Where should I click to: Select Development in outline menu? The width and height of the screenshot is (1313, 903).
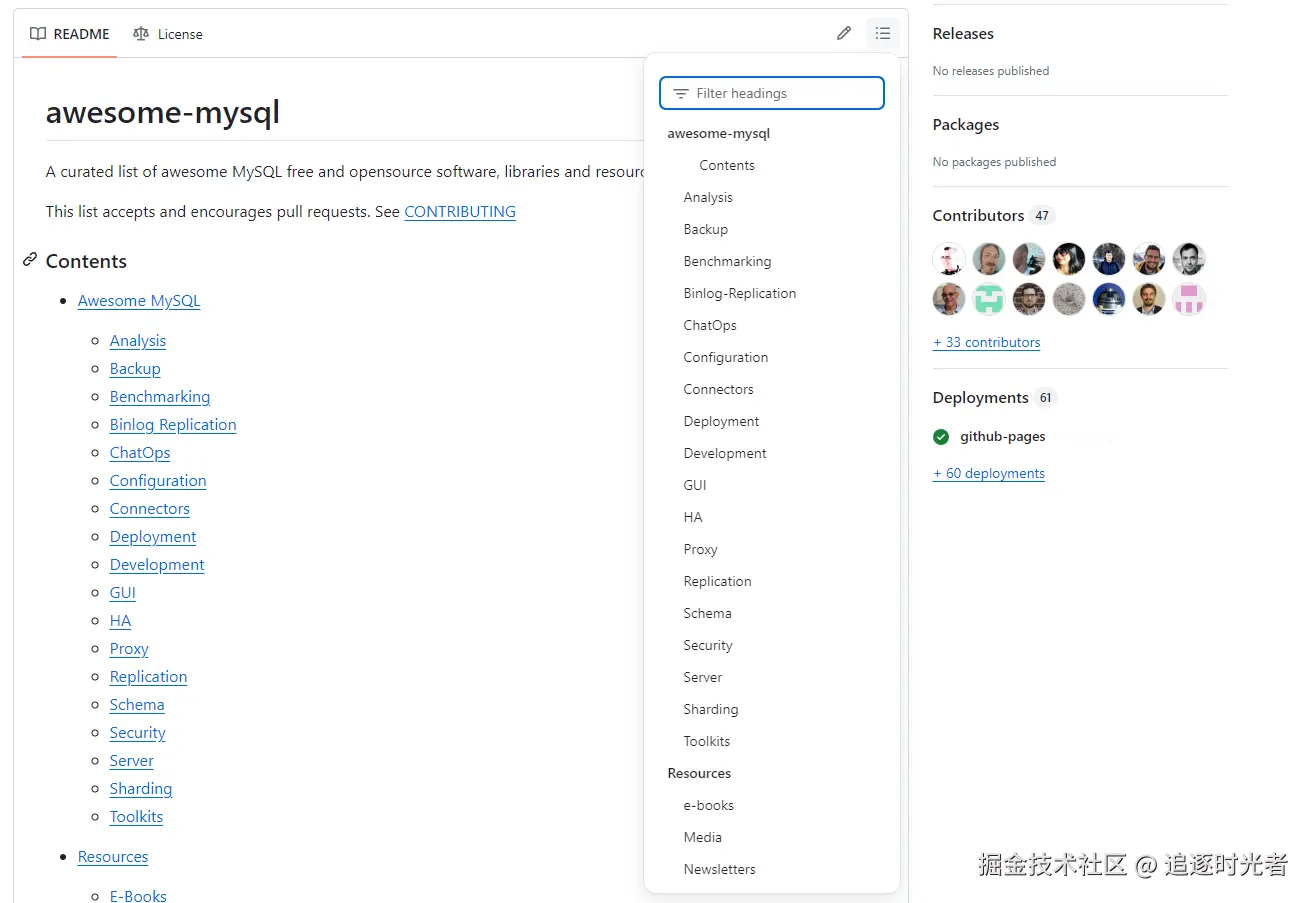725,453
